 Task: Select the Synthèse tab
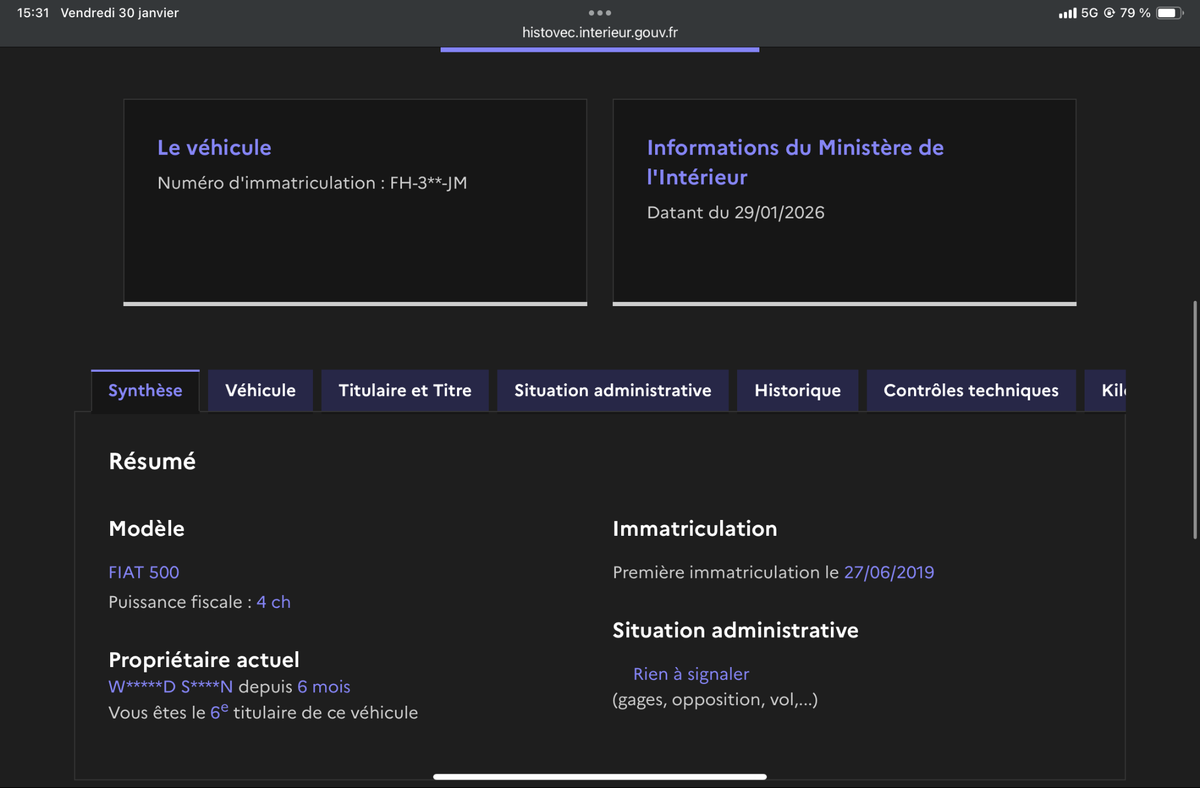coord(145,390)
